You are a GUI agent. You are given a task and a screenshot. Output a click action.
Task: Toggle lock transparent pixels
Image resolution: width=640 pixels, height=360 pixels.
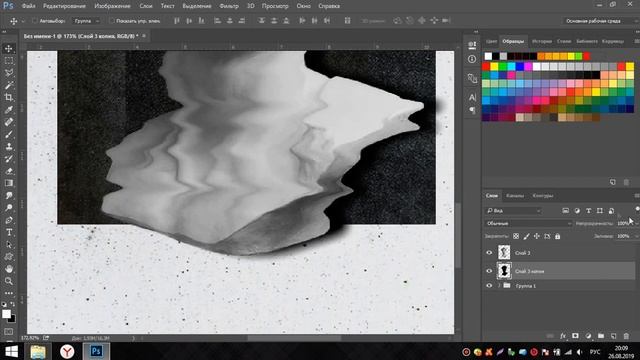tap(516, 236)
